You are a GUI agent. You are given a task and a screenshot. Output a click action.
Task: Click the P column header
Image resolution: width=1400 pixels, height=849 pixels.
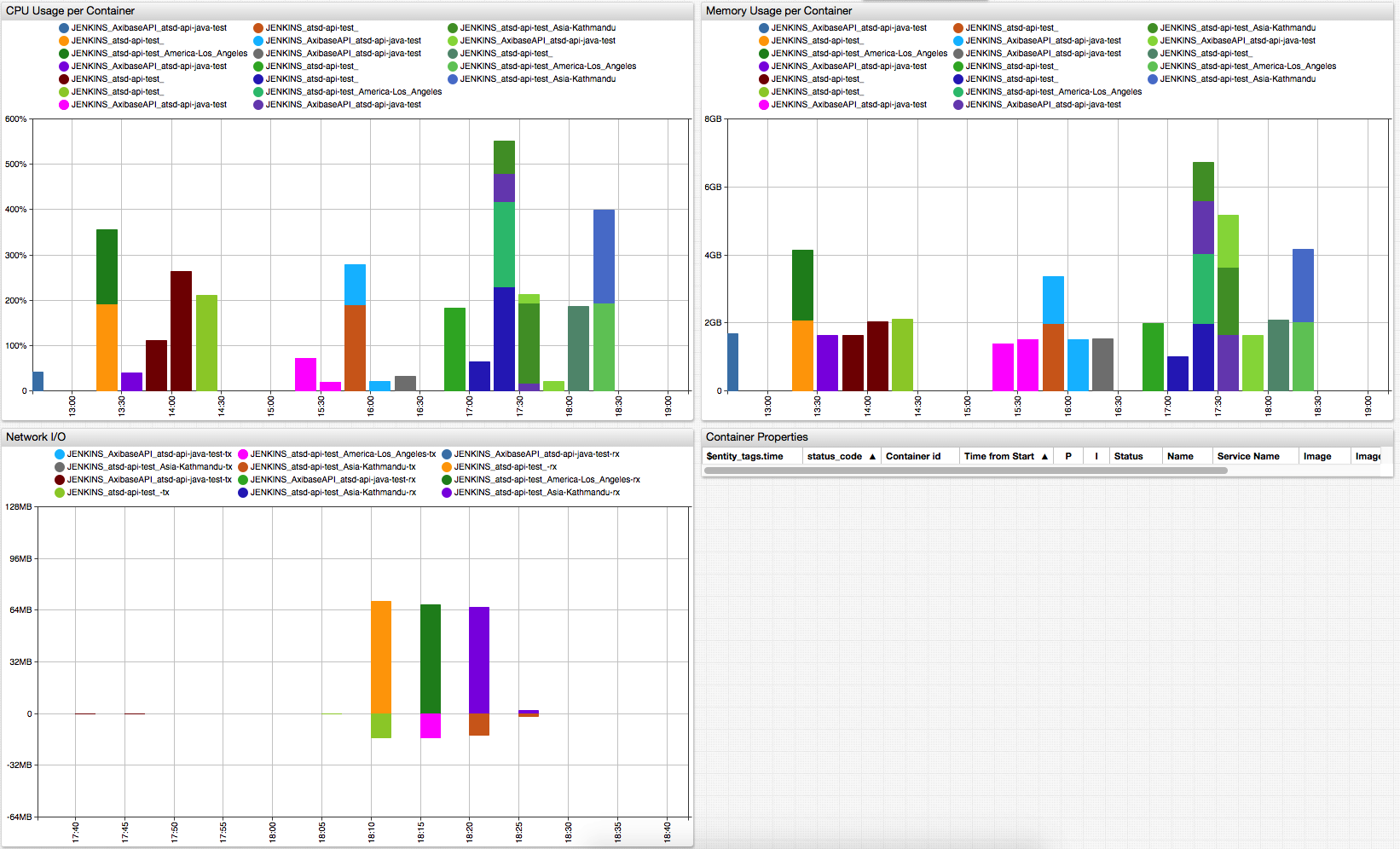[1068, 456]
